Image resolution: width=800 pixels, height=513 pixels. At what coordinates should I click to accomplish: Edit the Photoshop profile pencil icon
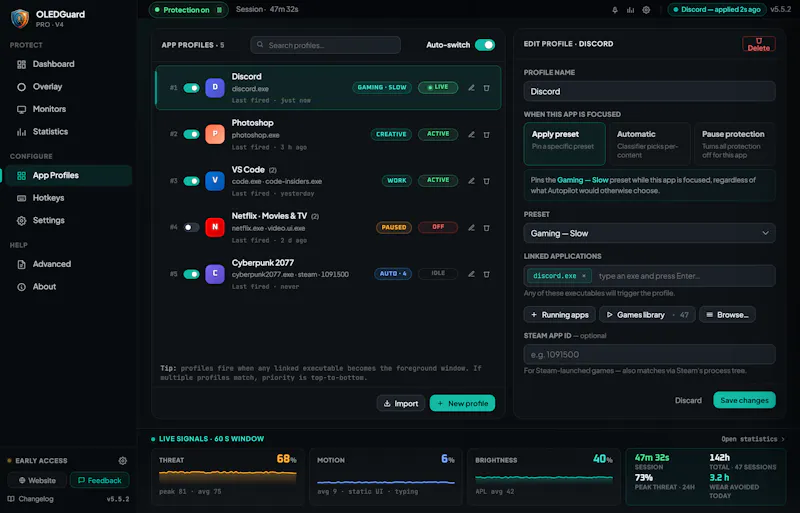(471, 135)
